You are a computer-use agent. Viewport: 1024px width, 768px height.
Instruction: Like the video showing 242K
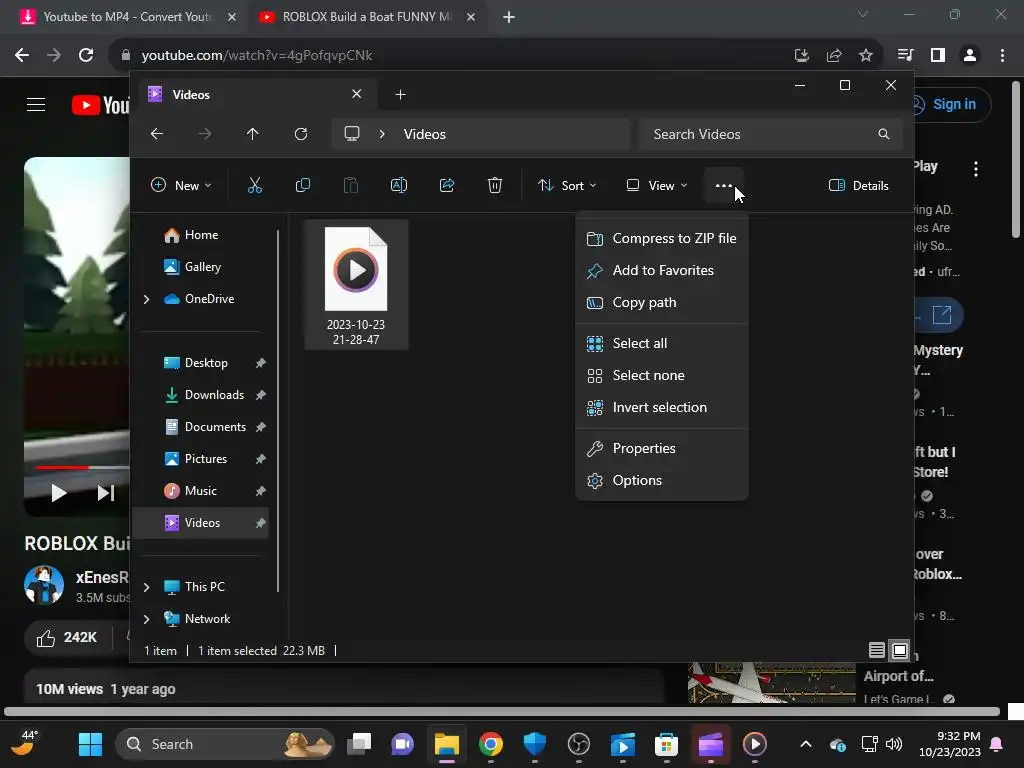[67, 637]
